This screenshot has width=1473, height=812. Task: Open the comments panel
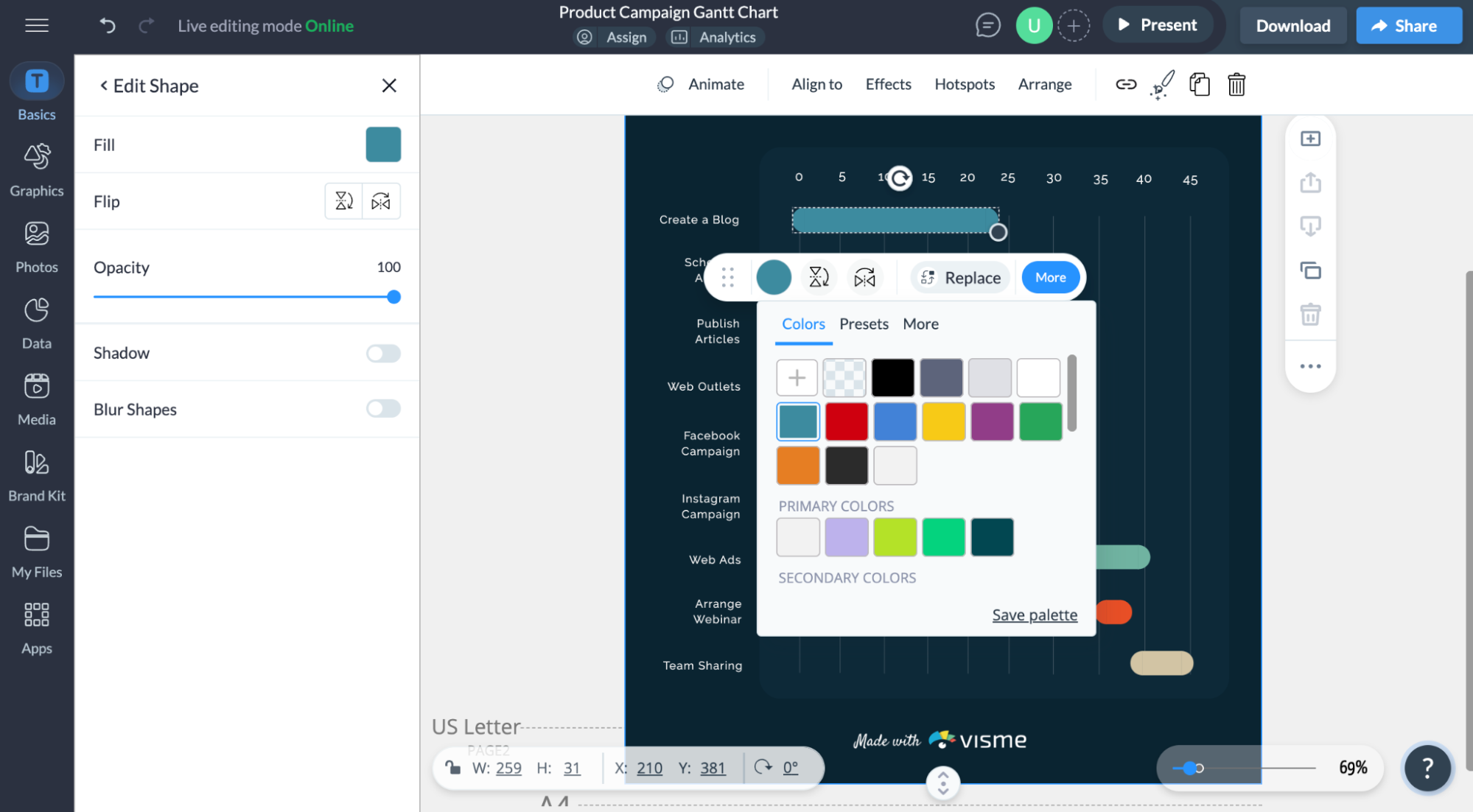[x=988, y=24]
